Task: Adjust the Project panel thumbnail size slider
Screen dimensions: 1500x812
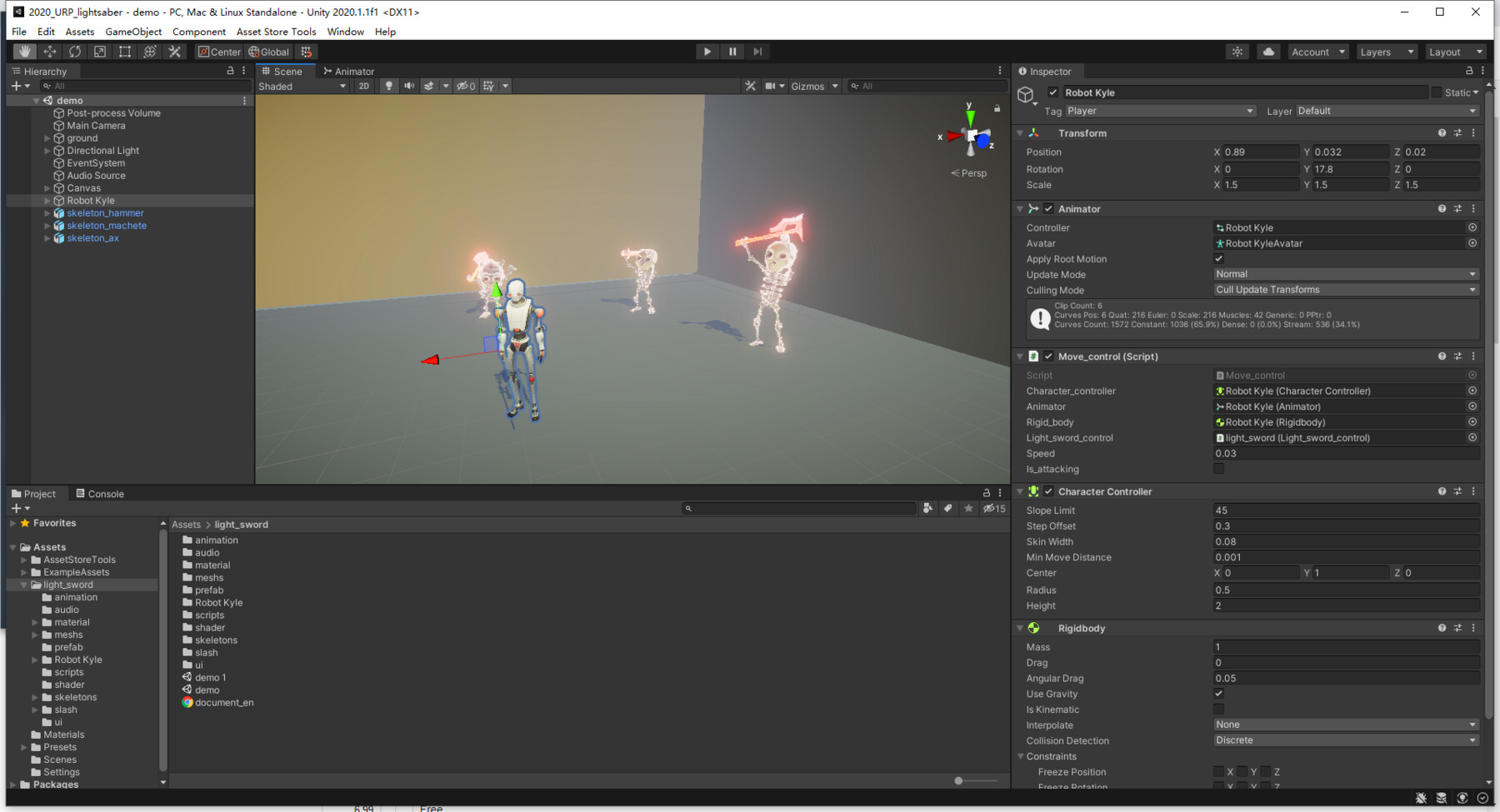Action: [960, 780]
